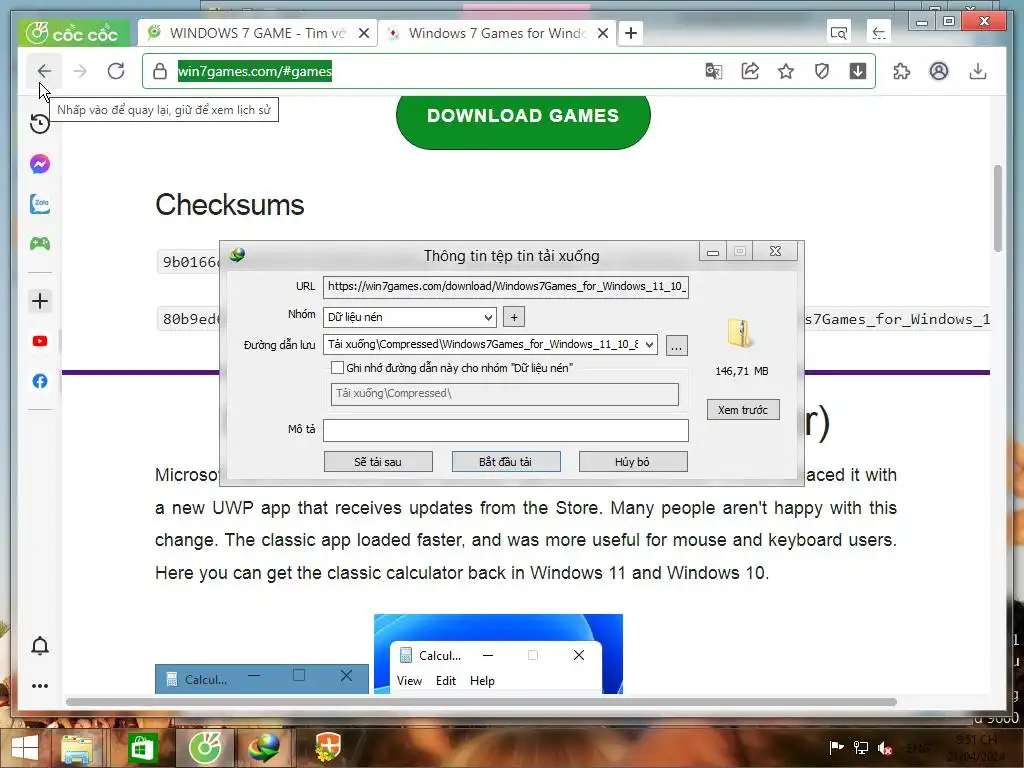Screen dimensions: 1024x768
Task: Open a new tab with plus
Action: pos(631,33)
